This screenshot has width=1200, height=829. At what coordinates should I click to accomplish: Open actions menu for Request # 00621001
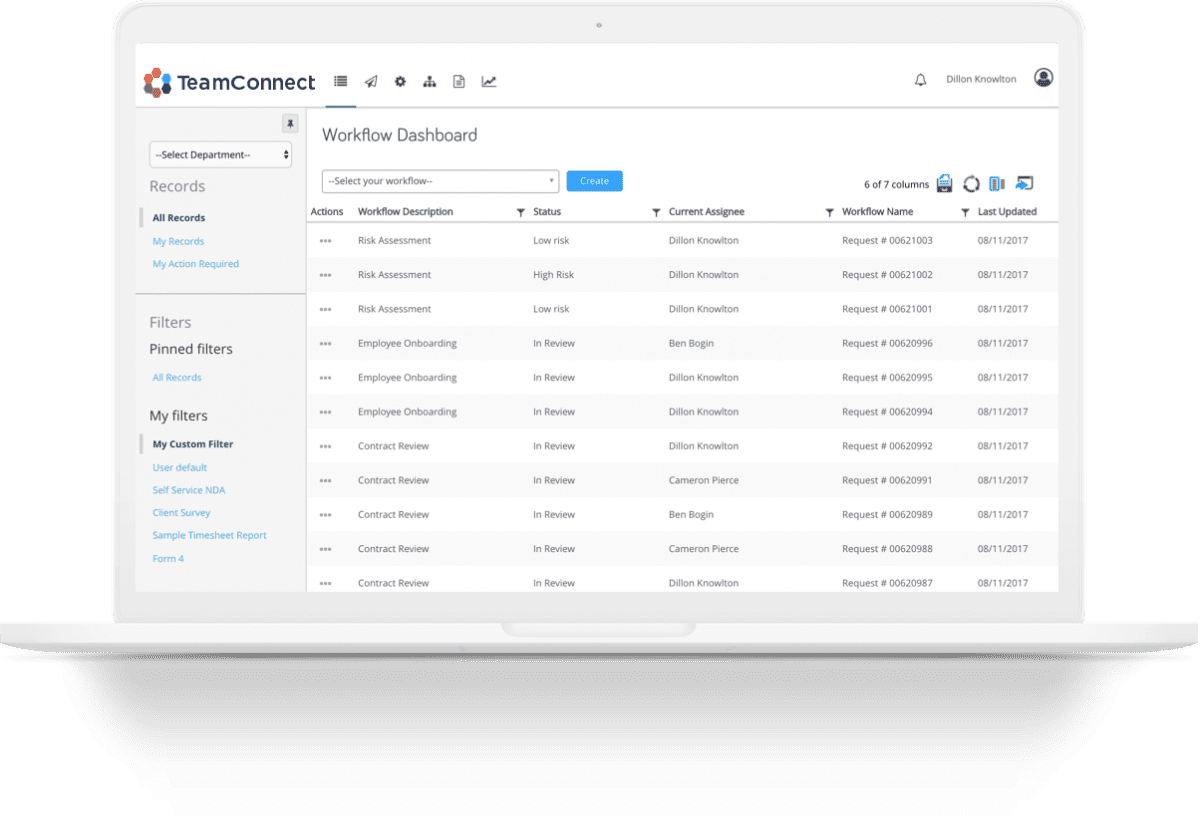point(325,310)
